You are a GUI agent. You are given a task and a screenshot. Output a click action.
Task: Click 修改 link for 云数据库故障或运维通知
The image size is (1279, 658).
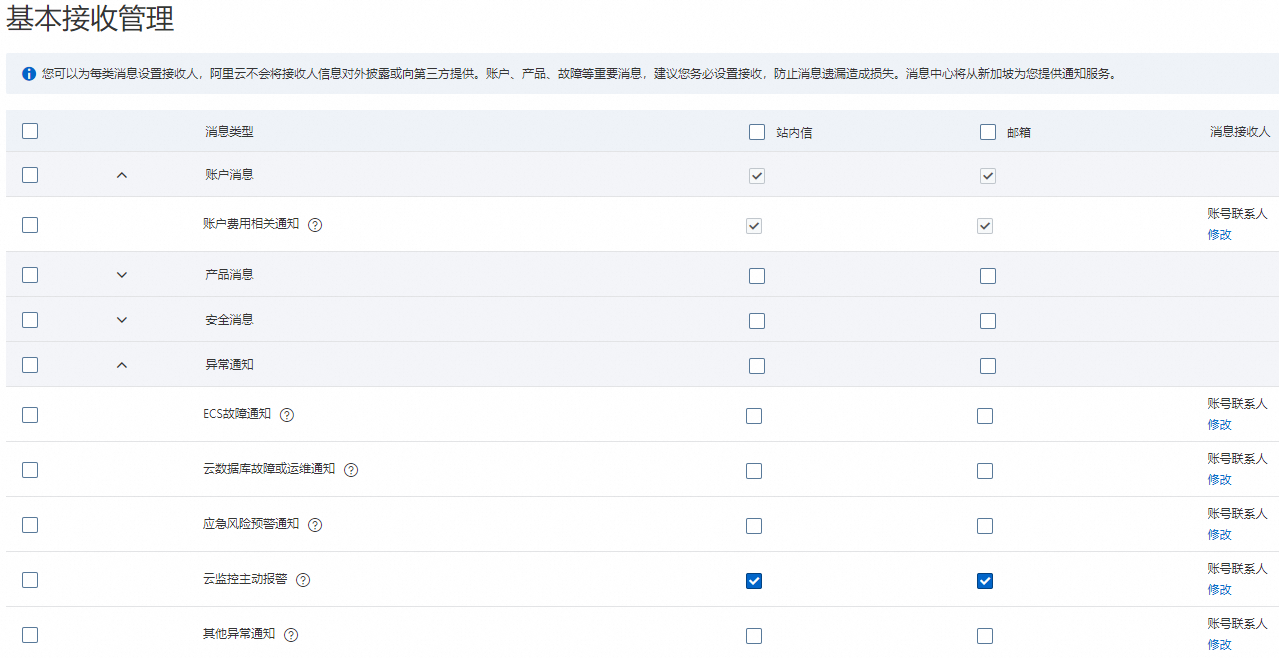pyautogui.click(x=1219, y=480)
